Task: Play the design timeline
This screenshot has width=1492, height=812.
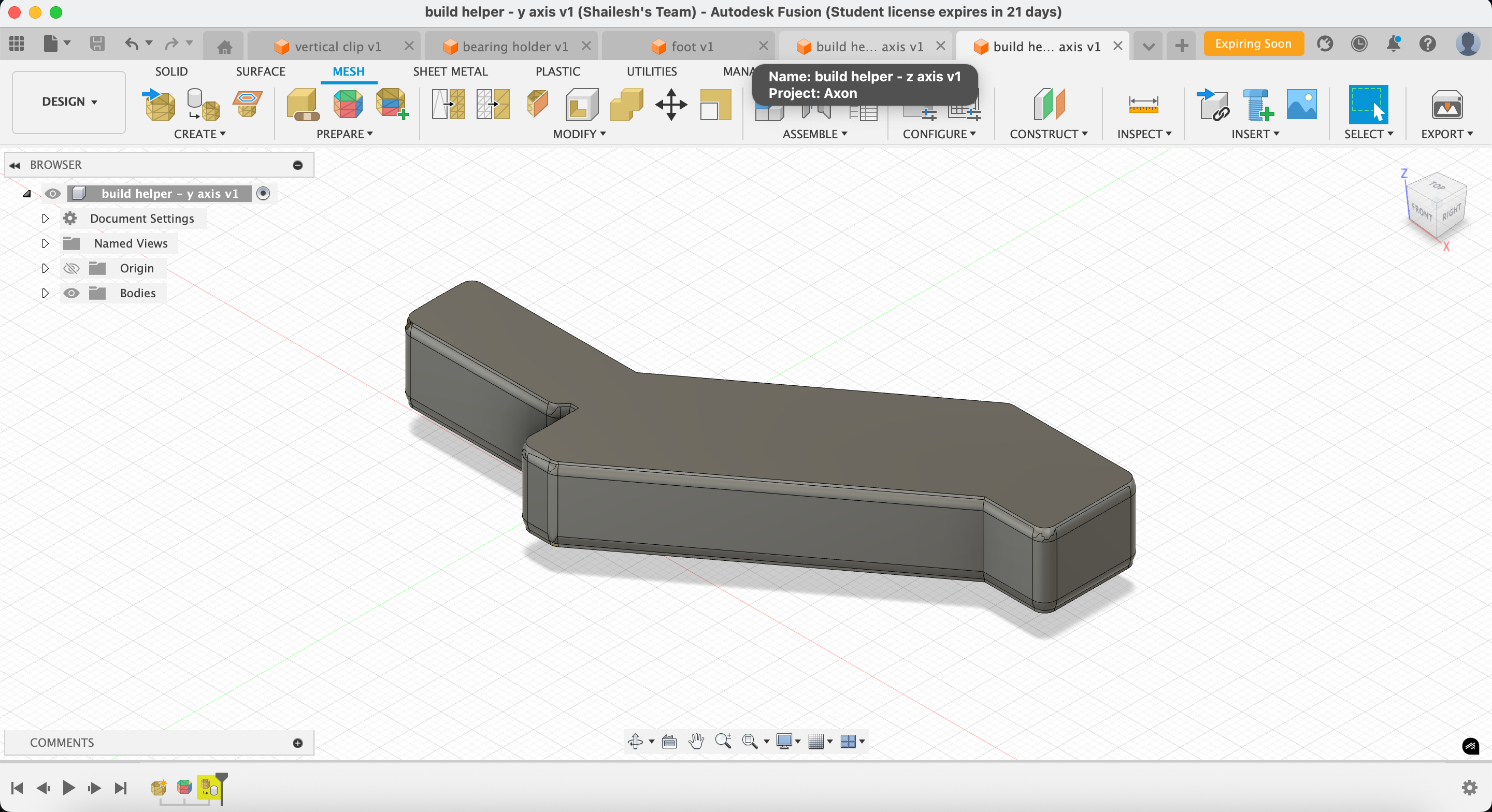Action: click(x=68, y=788)
